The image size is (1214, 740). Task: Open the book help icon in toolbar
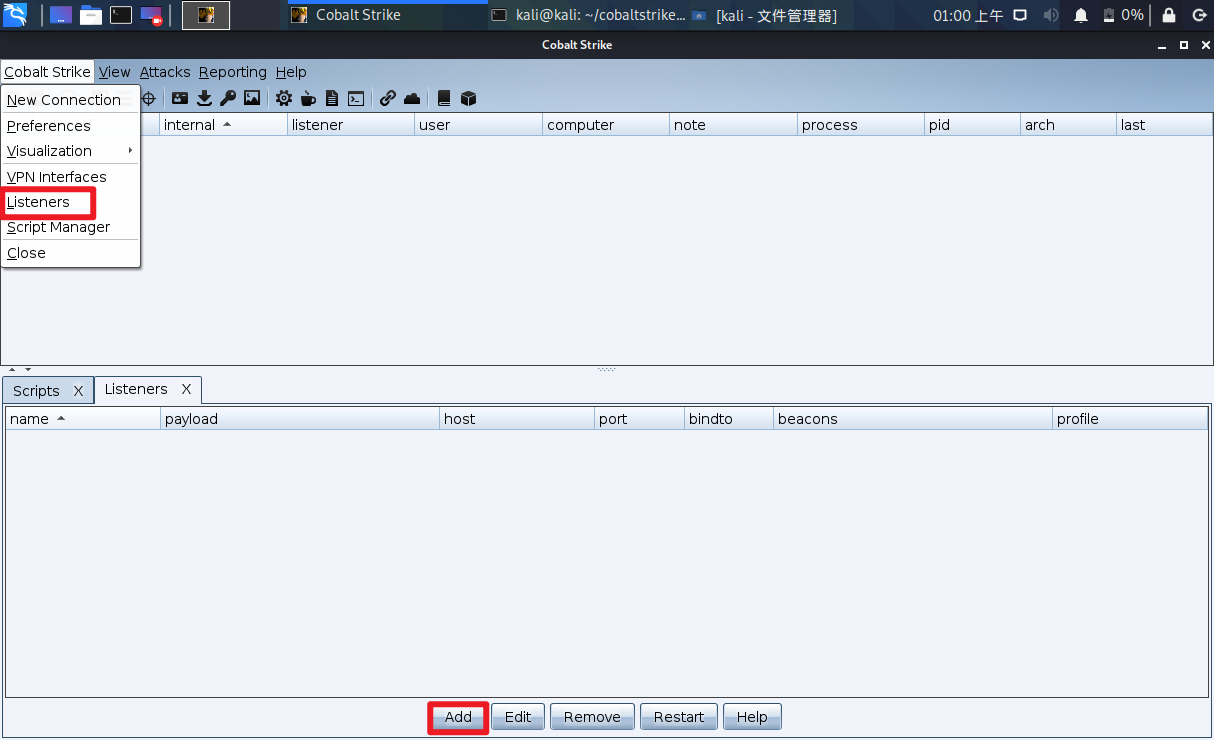(444, 98)
